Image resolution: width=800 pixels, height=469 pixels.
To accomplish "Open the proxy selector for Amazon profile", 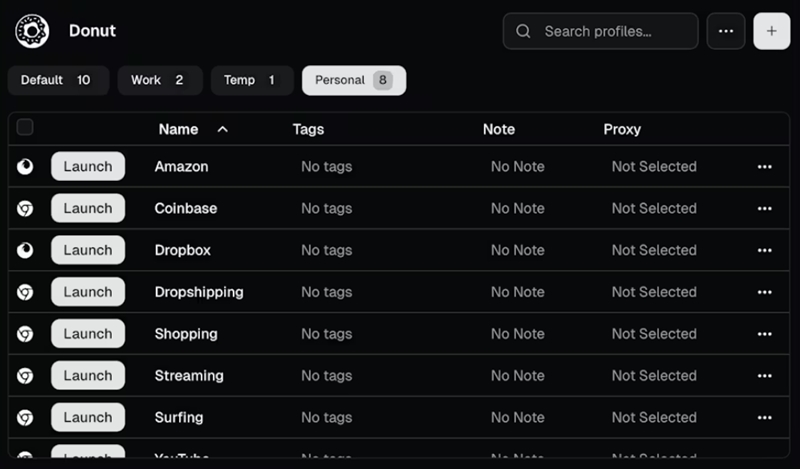I will click(653, 167).
